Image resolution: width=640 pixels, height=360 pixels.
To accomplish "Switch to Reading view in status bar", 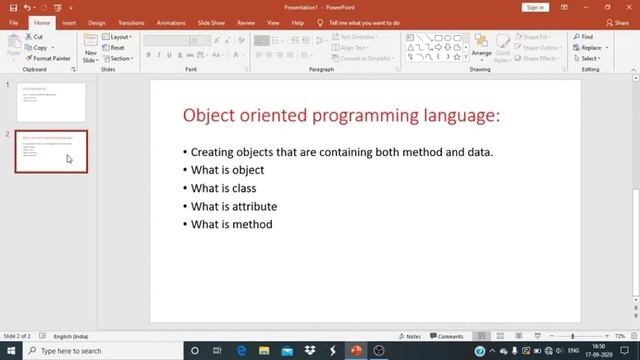I will (x=519, y=336).
